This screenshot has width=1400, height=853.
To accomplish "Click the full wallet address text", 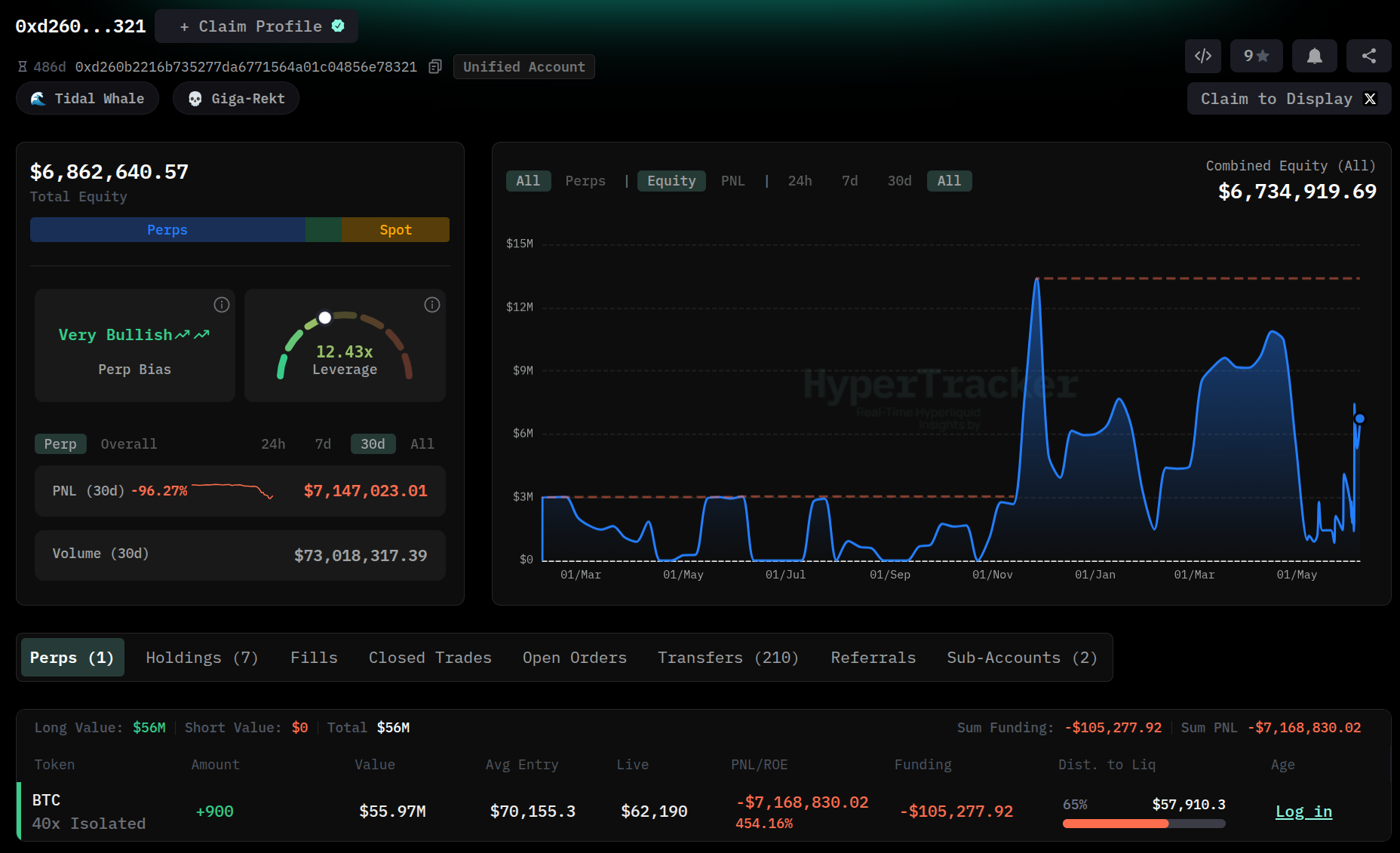I will (246, 66).
